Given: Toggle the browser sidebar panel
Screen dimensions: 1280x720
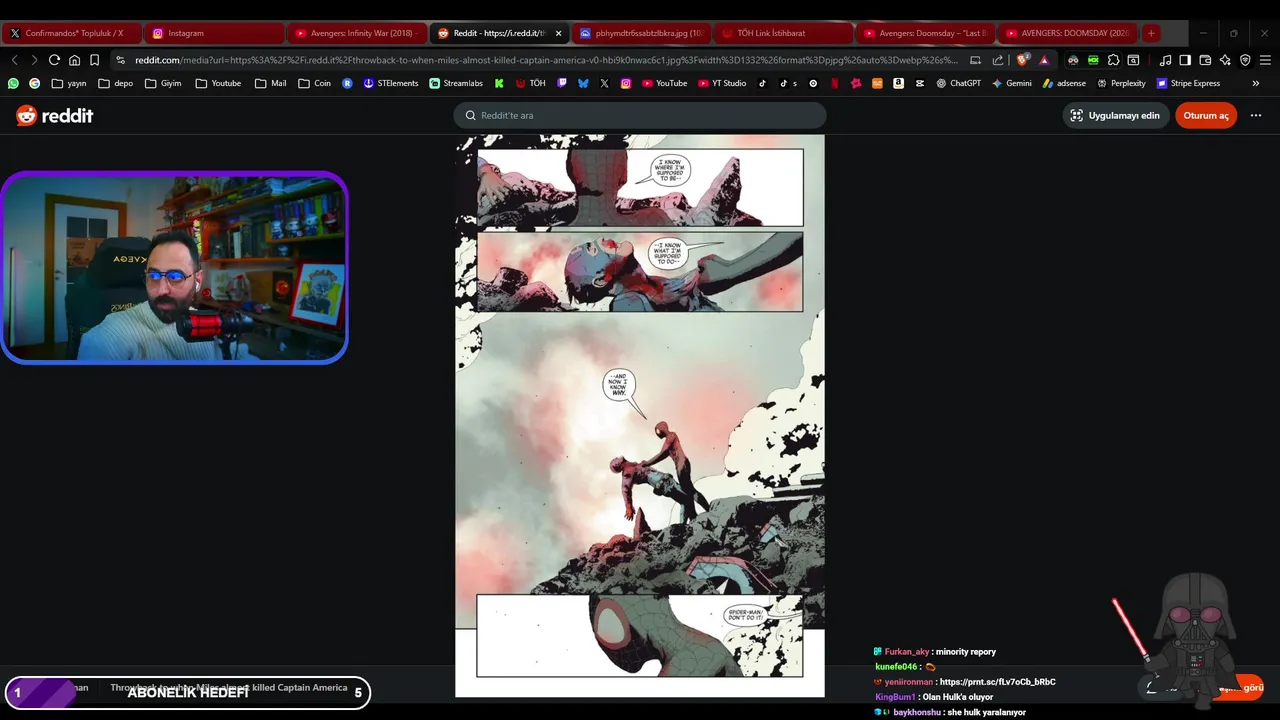Looking at the screenshot, I should (x=1185, y=60).
